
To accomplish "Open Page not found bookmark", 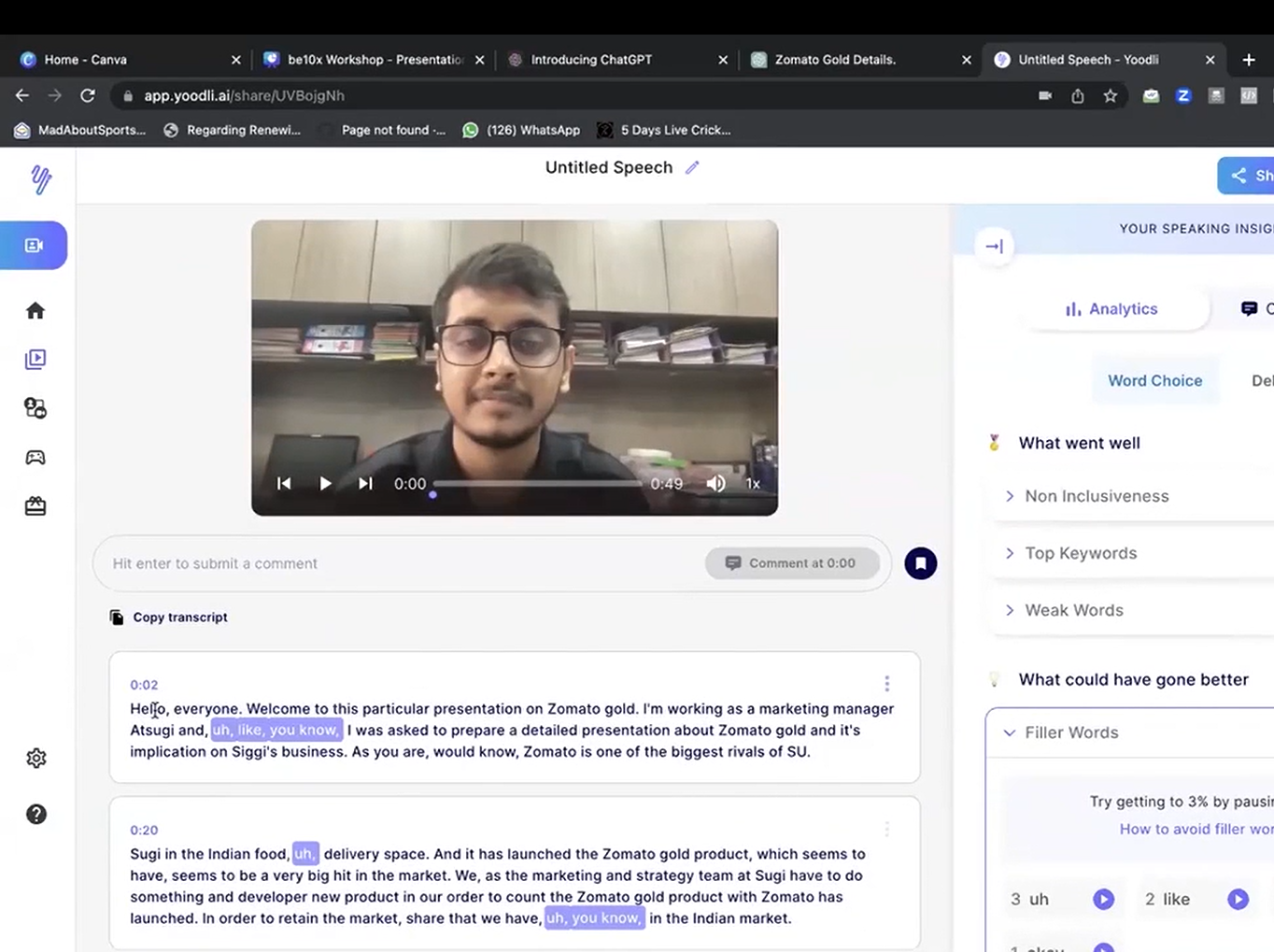I will (383, 130).
